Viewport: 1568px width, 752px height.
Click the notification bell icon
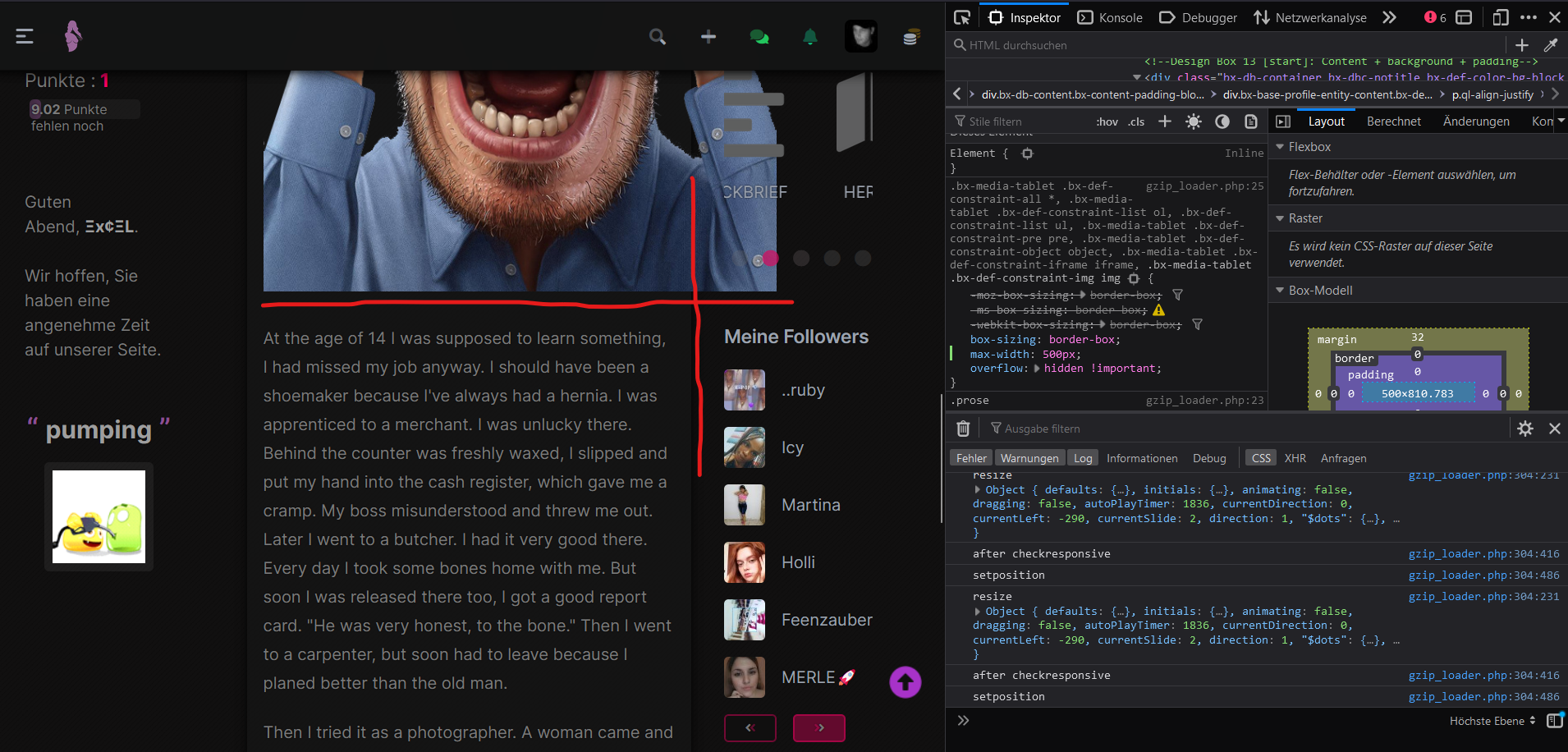[x=809, y=37]
